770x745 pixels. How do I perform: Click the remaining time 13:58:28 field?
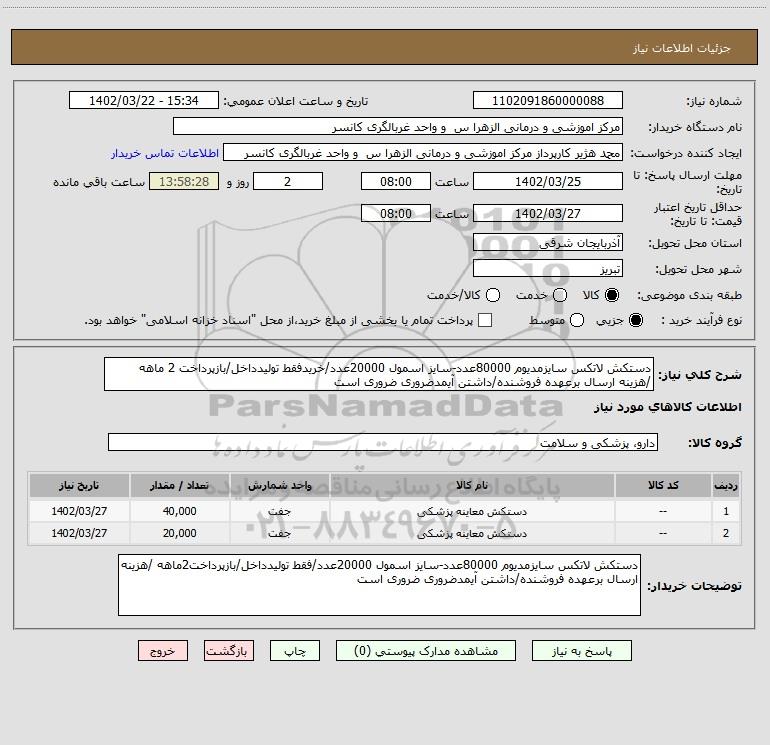point(184,181)
